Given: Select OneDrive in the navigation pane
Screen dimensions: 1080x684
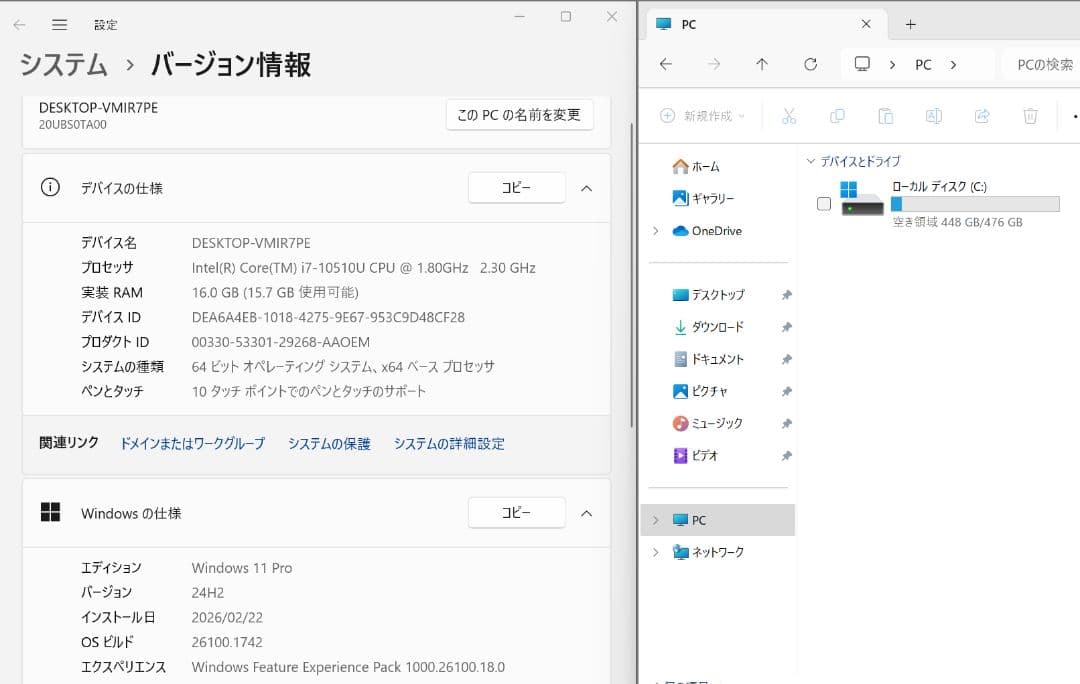Looking at the screenshot, I should pyautogui.click(x=707, y=231).
